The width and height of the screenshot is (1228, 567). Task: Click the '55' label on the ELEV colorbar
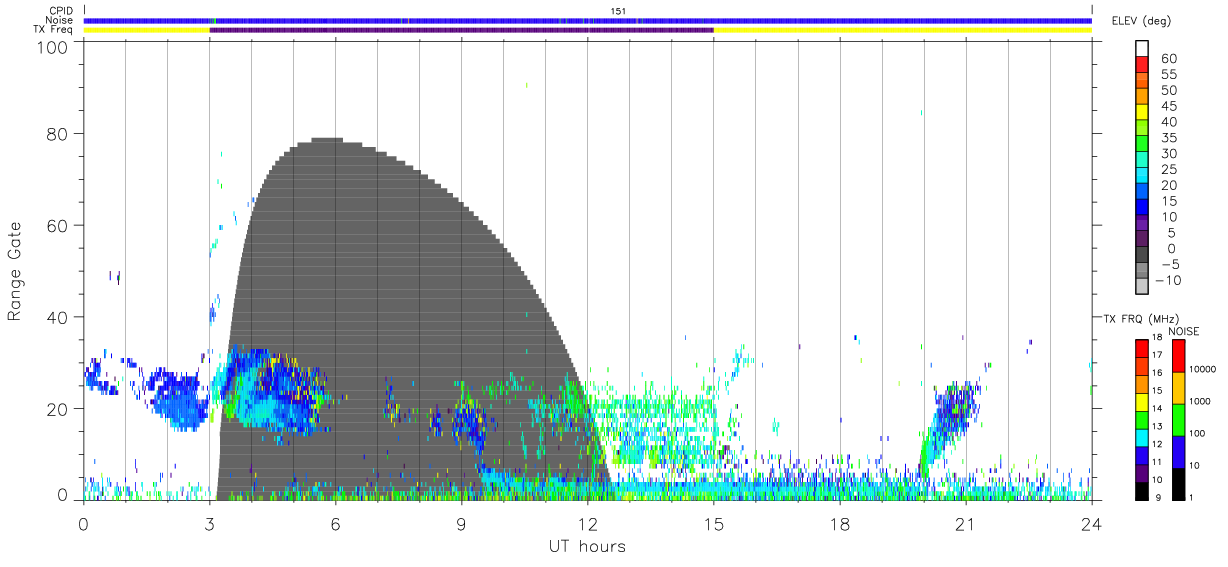(x=1169, y=75)
